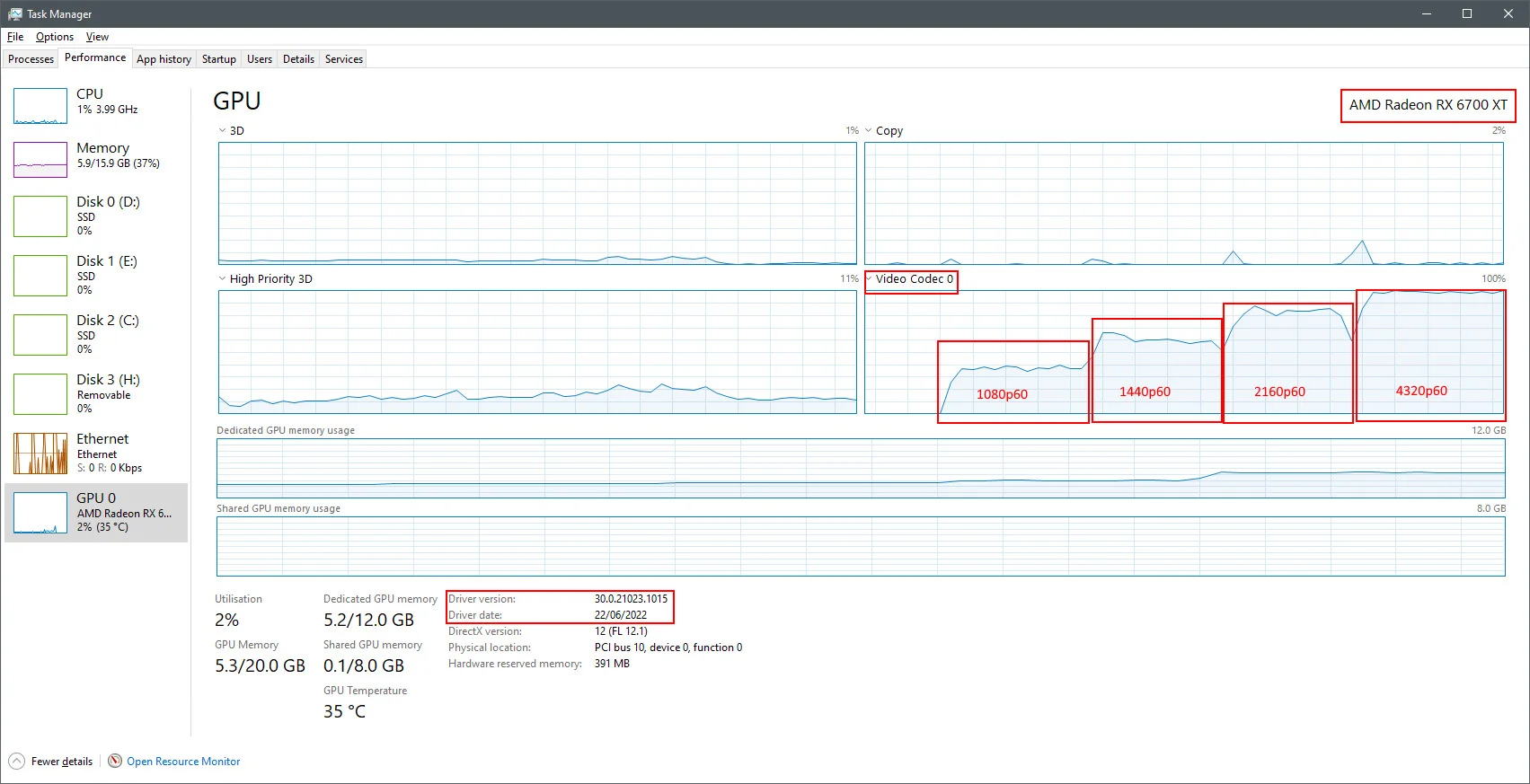Select the GPU 0 graph thumbnail
The width and height of the screenshot is (1530, 784).
pos(40,513)
